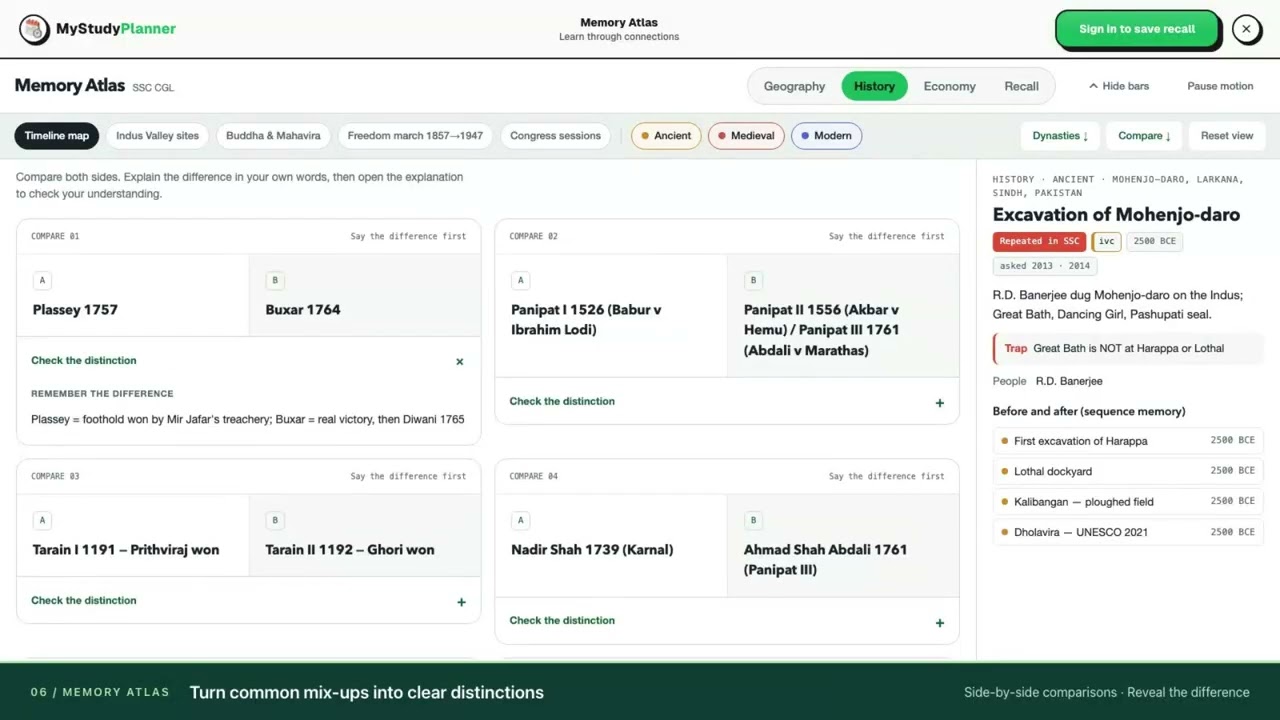Select card B Buxar 1764

click(x=365, y=295)
